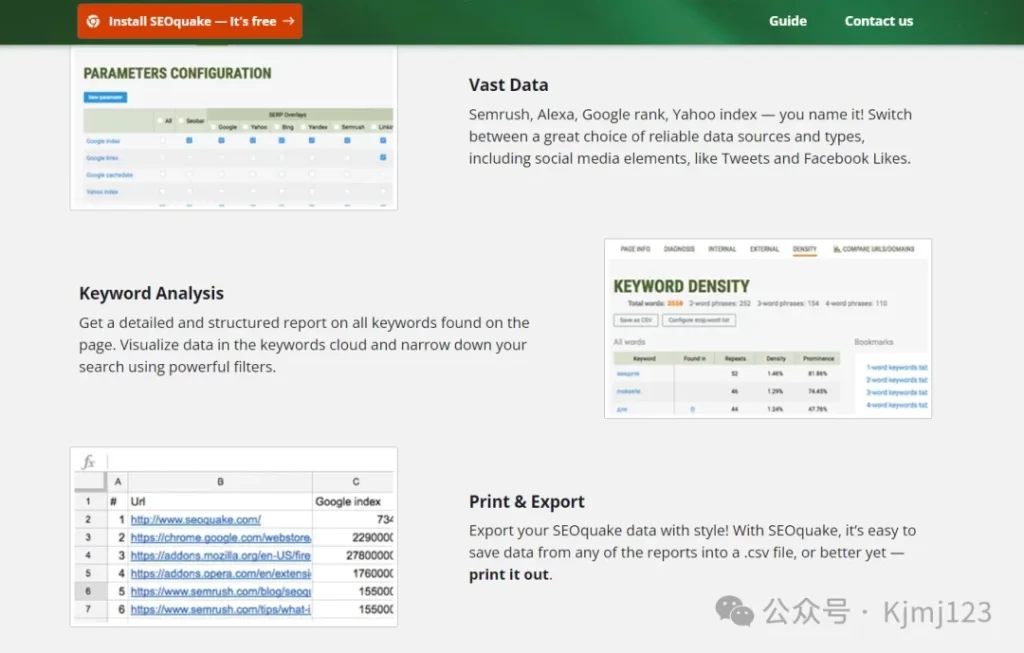The image size is (1024, 653).
Task: Open the COMPARE URLS/DOMAINS tab
Action: click(874, 249)
